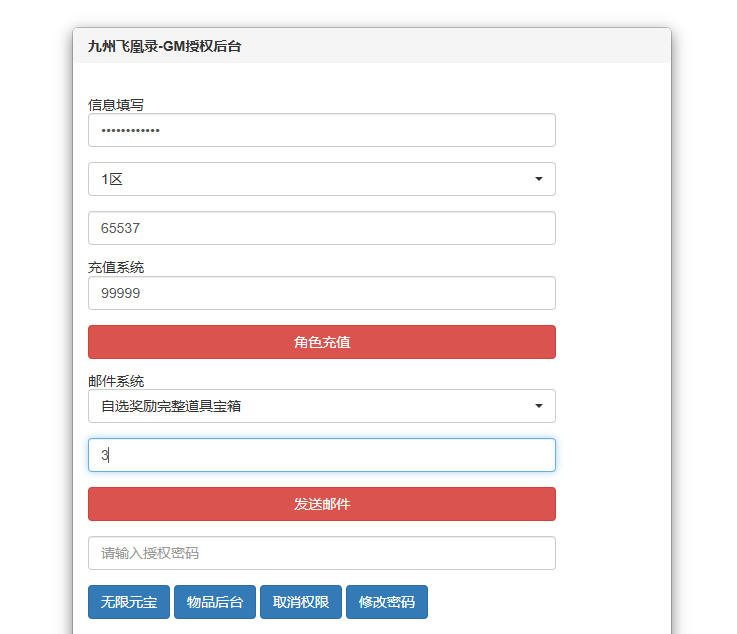Viewport: 737px width, 634px height.
Task: Focus the recharge amount field showing 99999
Action: 321,293
